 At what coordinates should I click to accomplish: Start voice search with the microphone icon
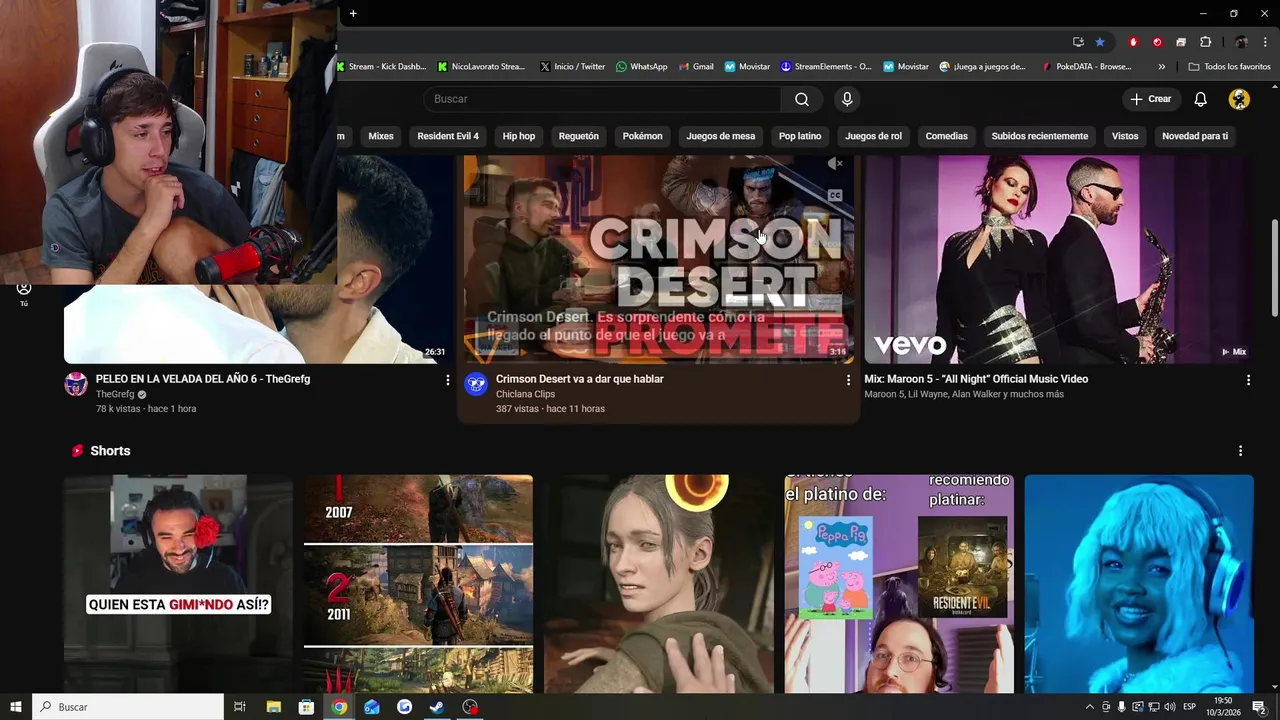[847, 99]
